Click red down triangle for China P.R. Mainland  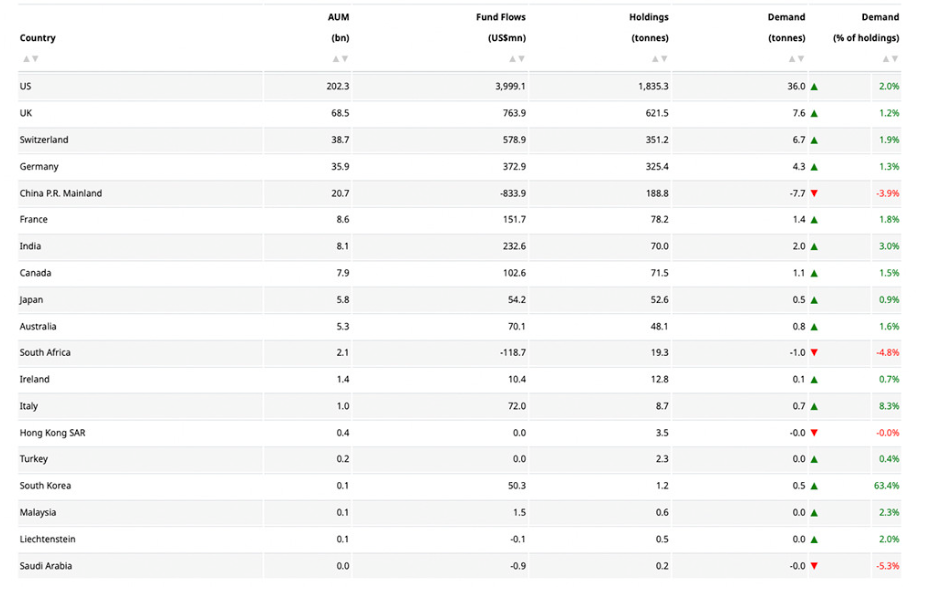click(x=814, y=193)
